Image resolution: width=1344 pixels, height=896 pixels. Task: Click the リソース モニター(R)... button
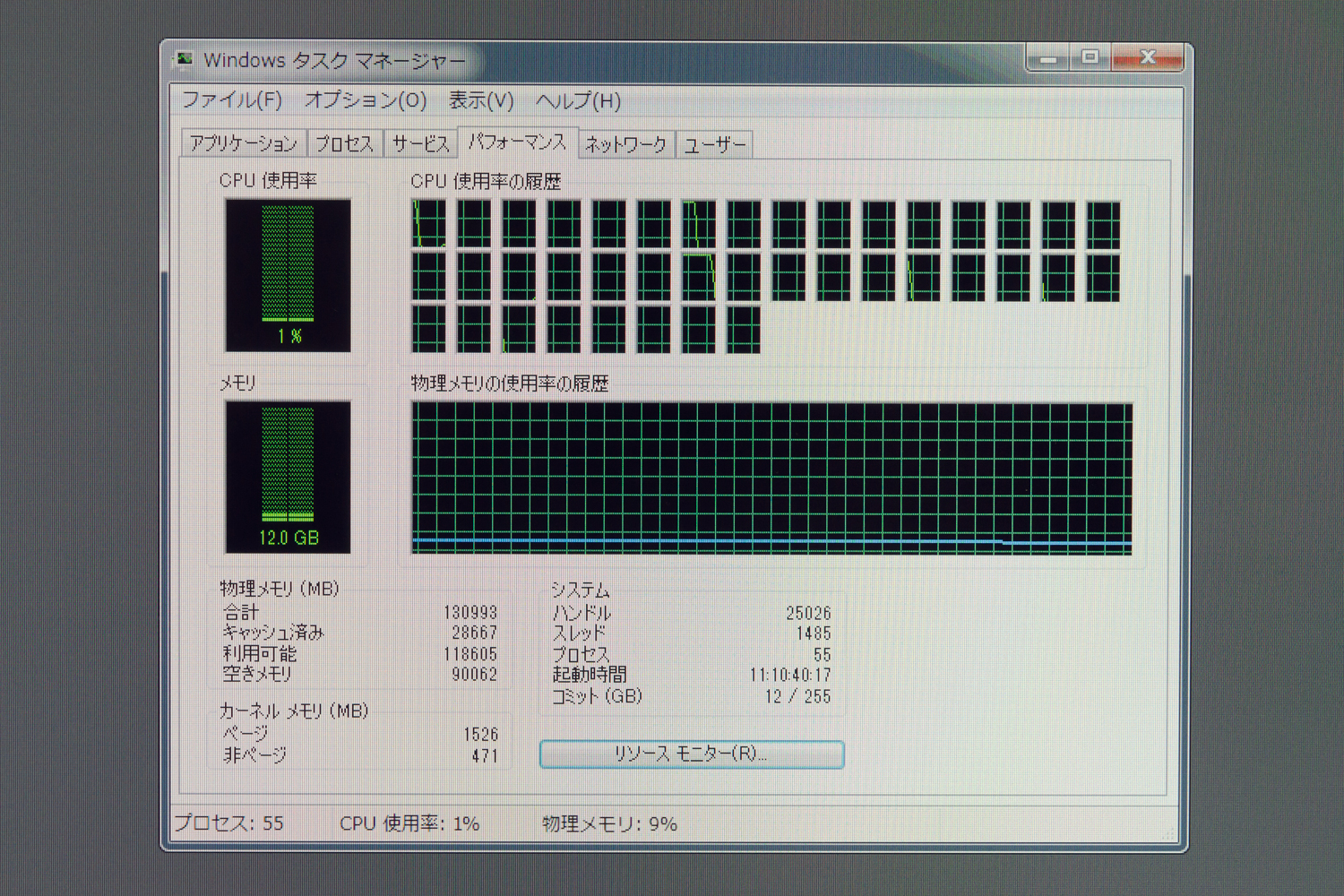[x=691, y=754]
